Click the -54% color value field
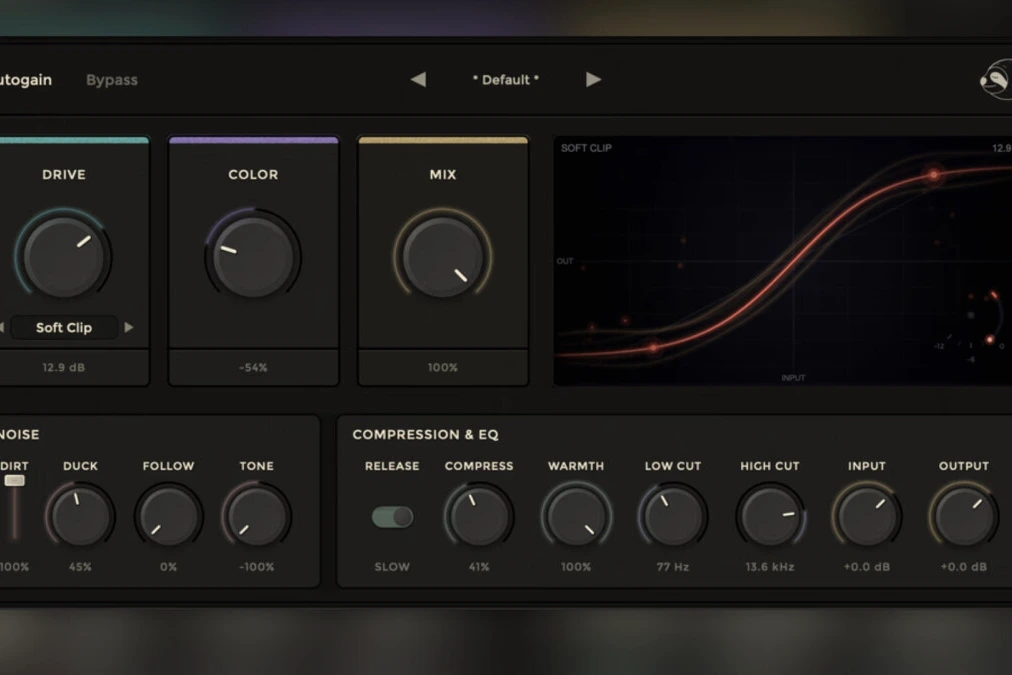Image resolution: width=1012 pixels, height=675 pixels. 253,368
